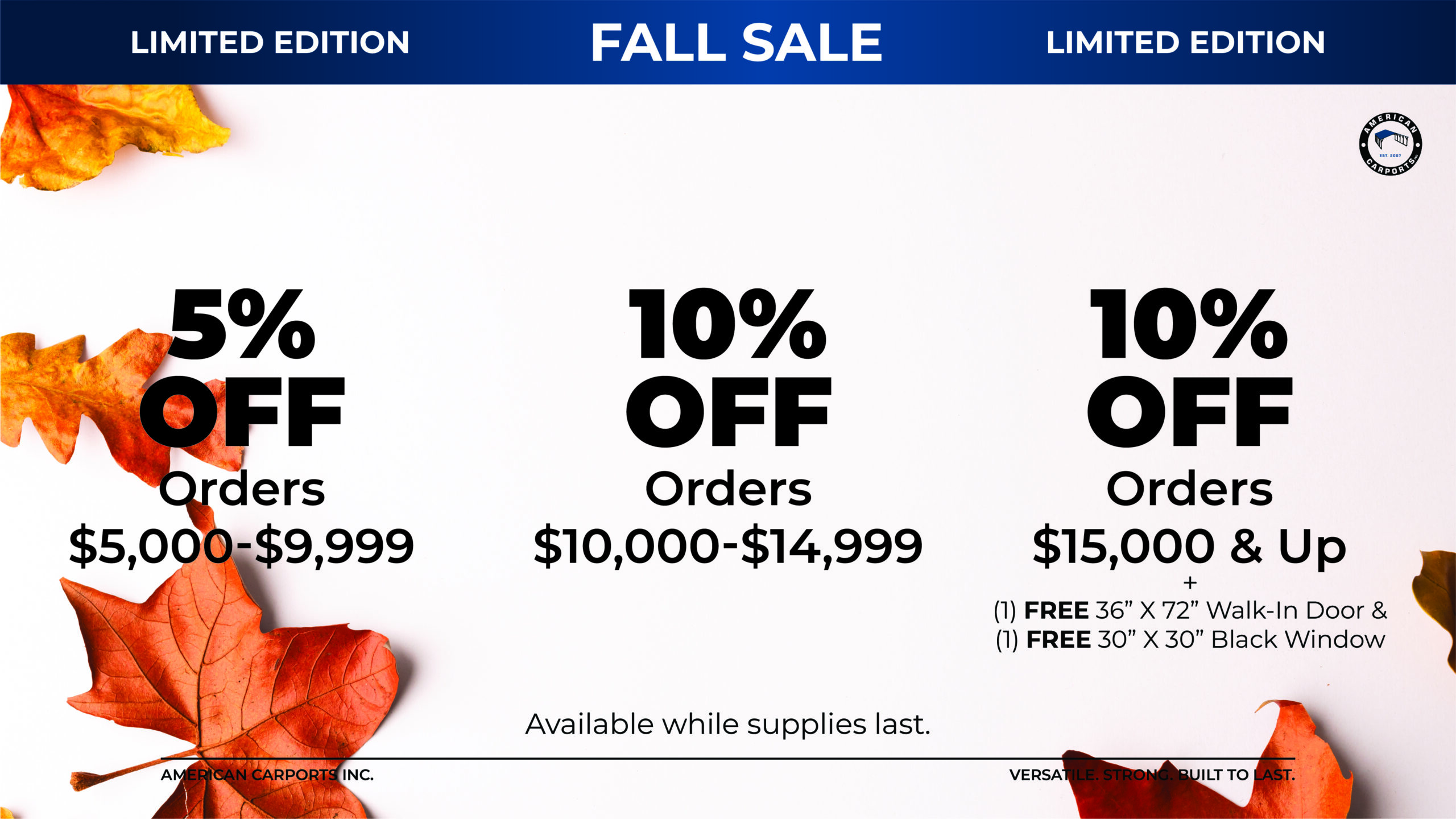Select the $15,000 & Up order text

pos(1189,546)
